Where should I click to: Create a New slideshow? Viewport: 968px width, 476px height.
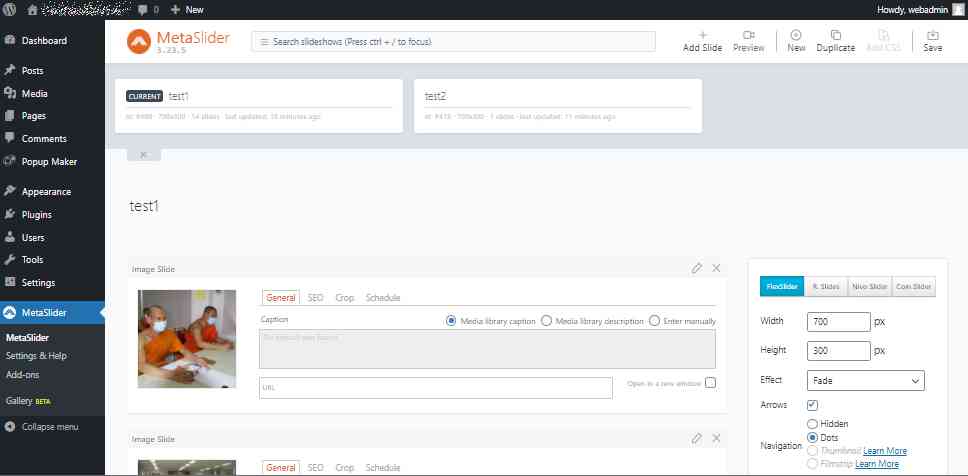point(796,35)
